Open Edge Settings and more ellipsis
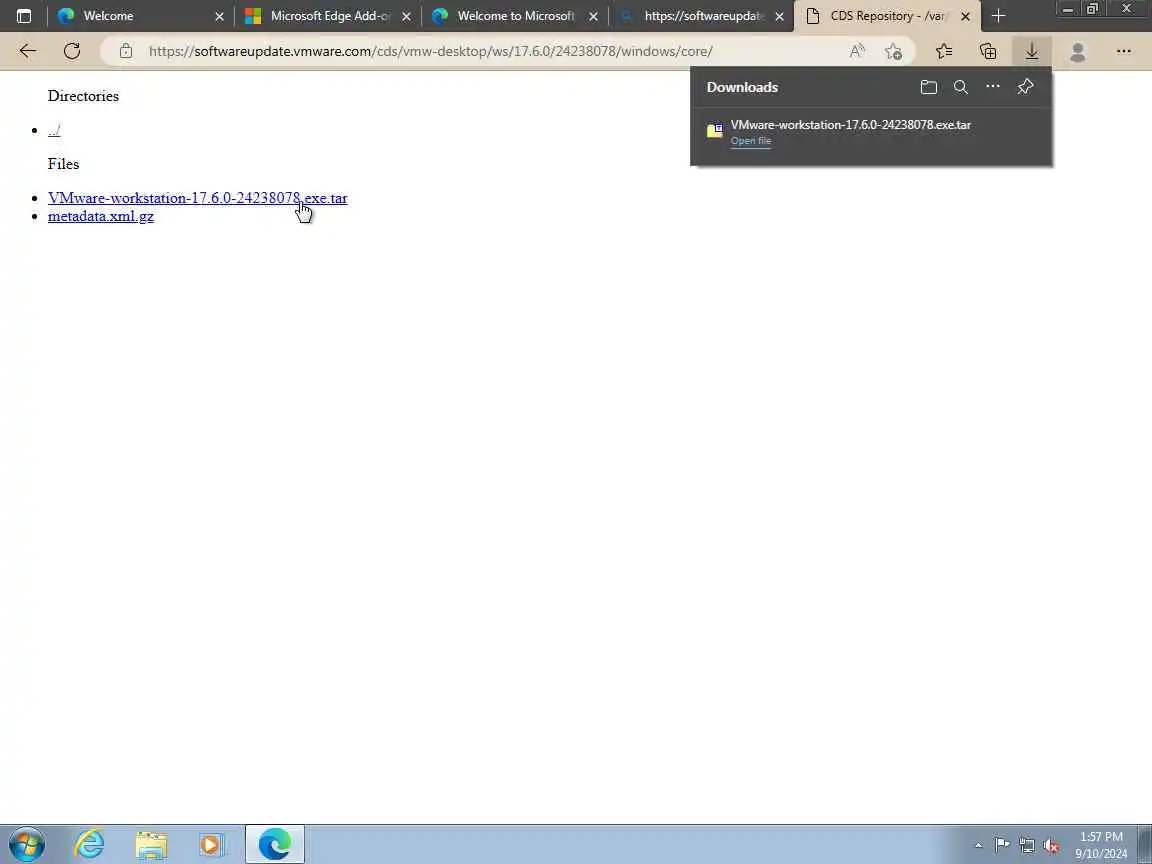The height and width of the screenshot is (864, 1152). 1123,51
